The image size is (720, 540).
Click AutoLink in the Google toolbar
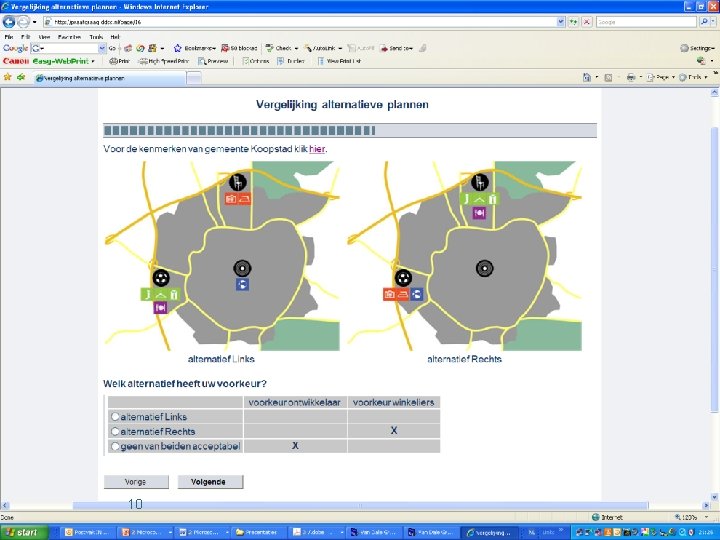pos(320,48)
